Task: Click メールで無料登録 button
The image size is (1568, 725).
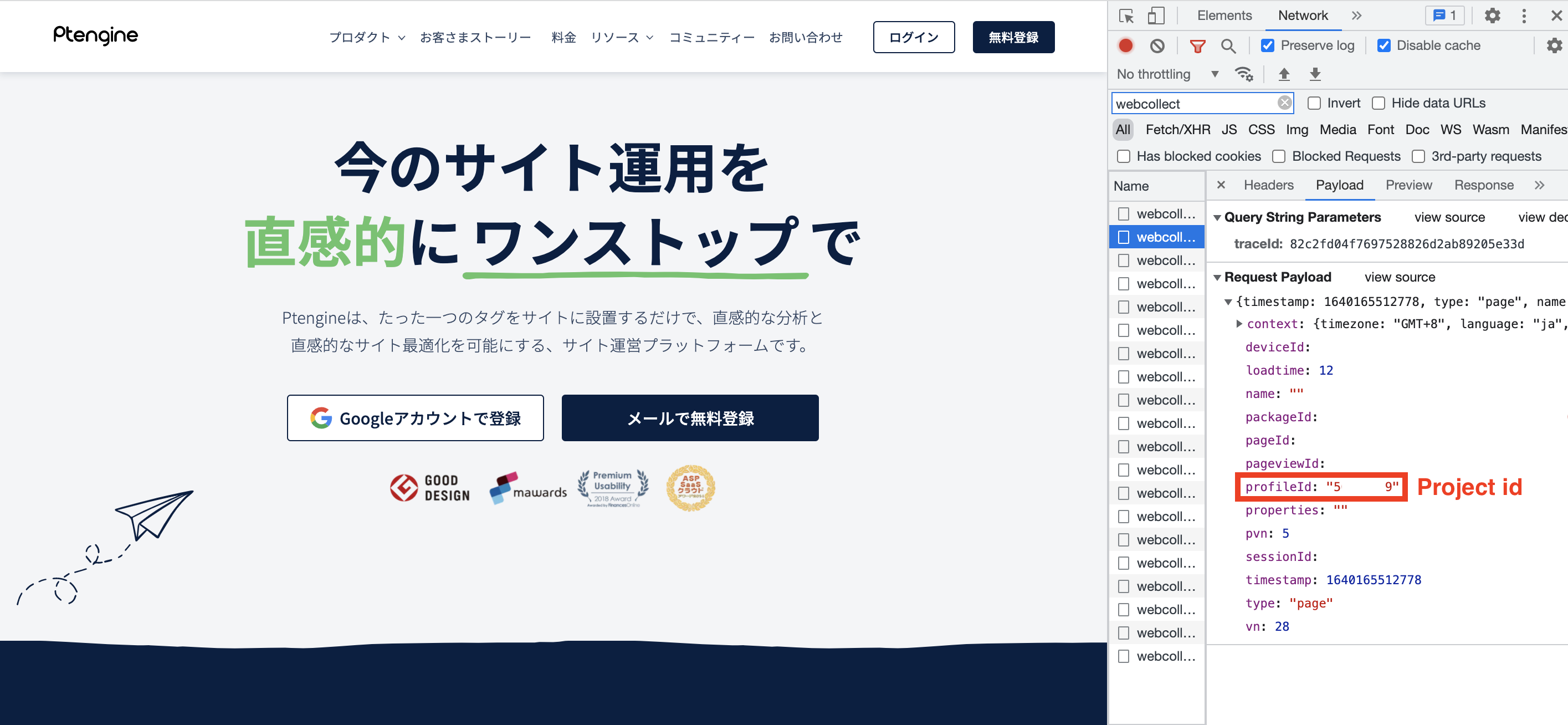Action: point(690,418)
